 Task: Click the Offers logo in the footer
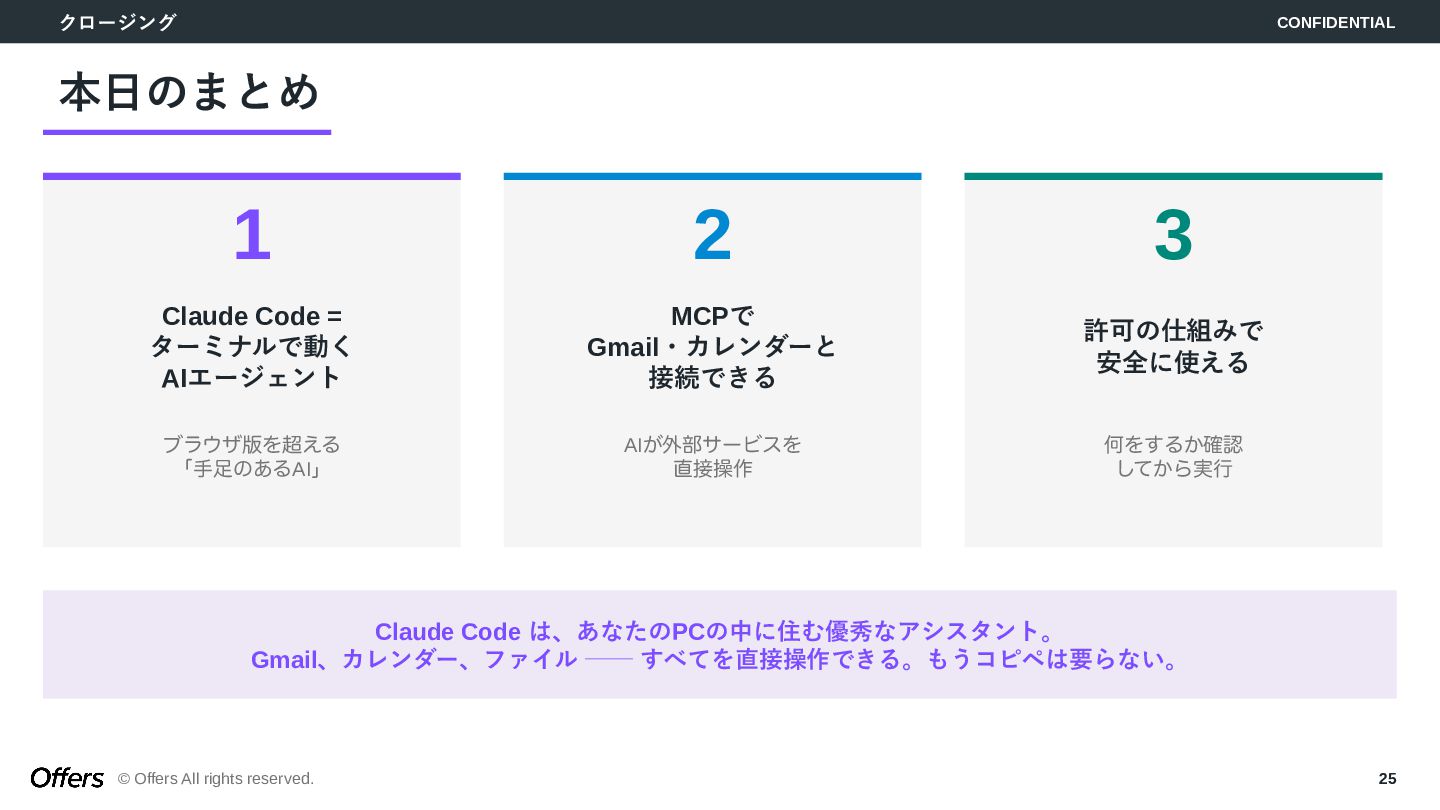coord(67,778)
